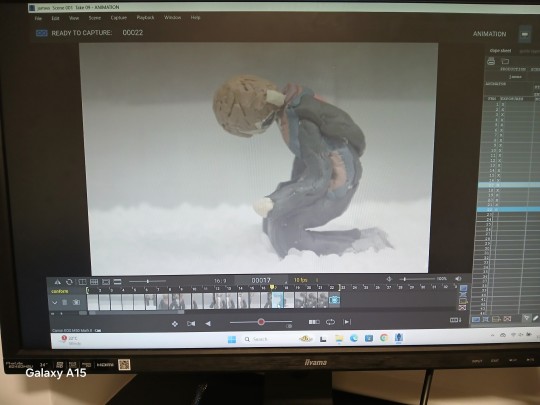Toggle the short play segmented-bar icon
This screenshot has height=405, width=540.
pyautogui.click(x=314, y=322)
